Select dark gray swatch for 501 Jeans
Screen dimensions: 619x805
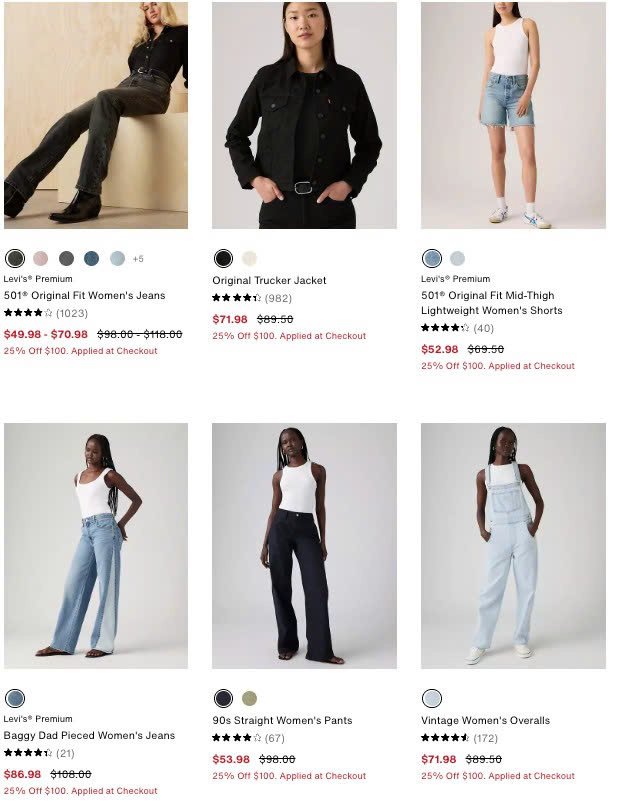pos(66,258)
